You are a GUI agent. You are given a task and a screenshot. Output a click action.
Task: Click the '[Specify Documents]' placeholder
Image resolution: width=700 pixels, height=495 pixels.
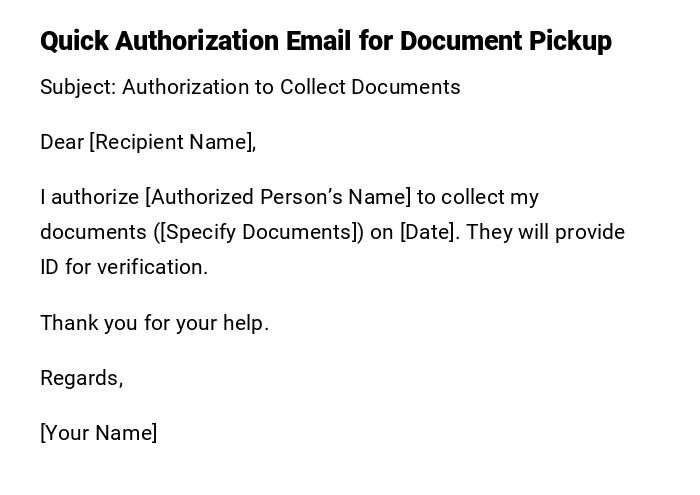click(x=259, y=232)
